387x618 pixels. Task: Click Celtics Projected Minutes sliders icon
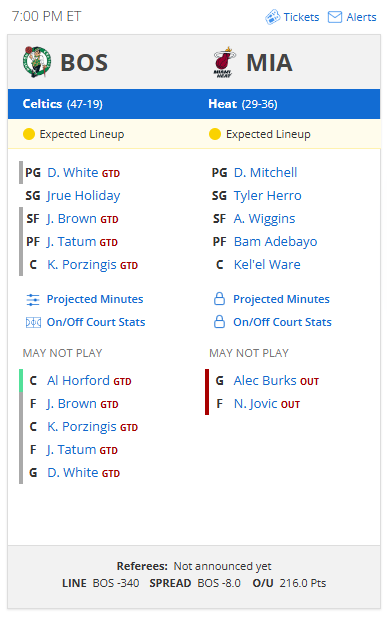point(33,300)
